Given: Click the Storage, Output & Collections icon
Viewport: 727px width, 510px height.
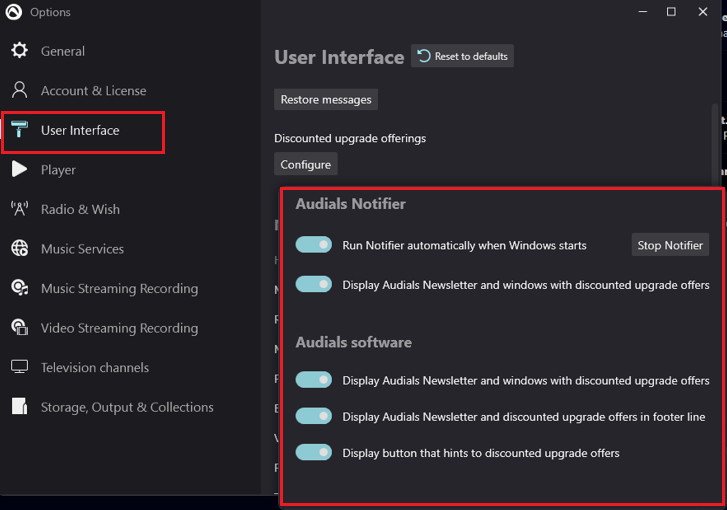Looking at the screenshot, I should click(x=19, y=406).
